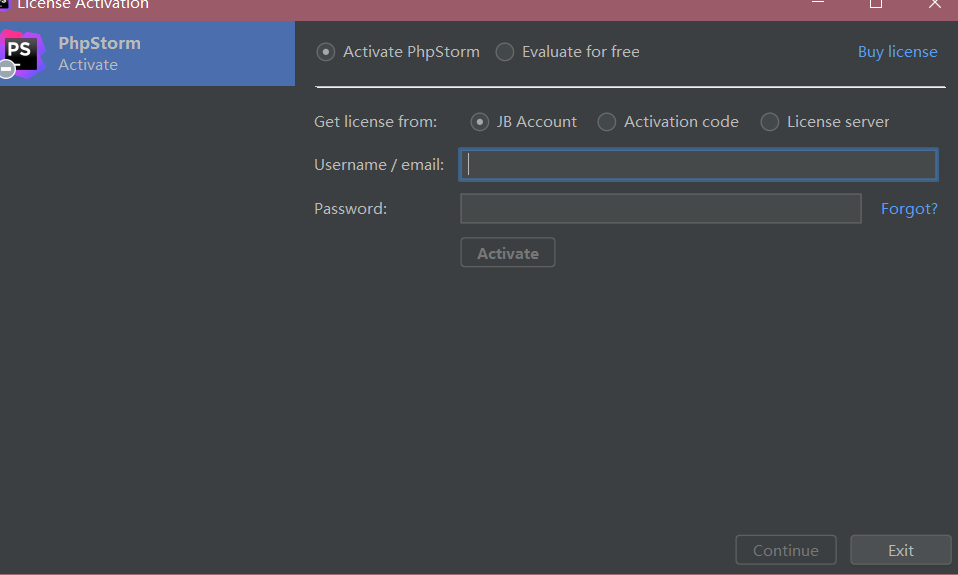Click the PhpStorm PS logo icon
958x575 pixels.
tap(22, 54)
